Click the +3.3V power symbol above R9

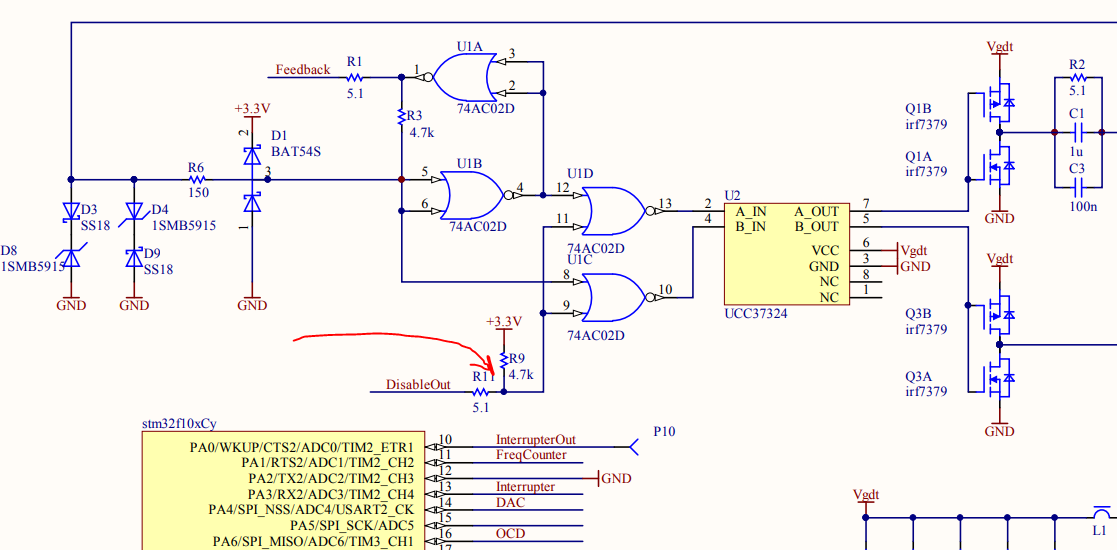[x=504, y=322]
